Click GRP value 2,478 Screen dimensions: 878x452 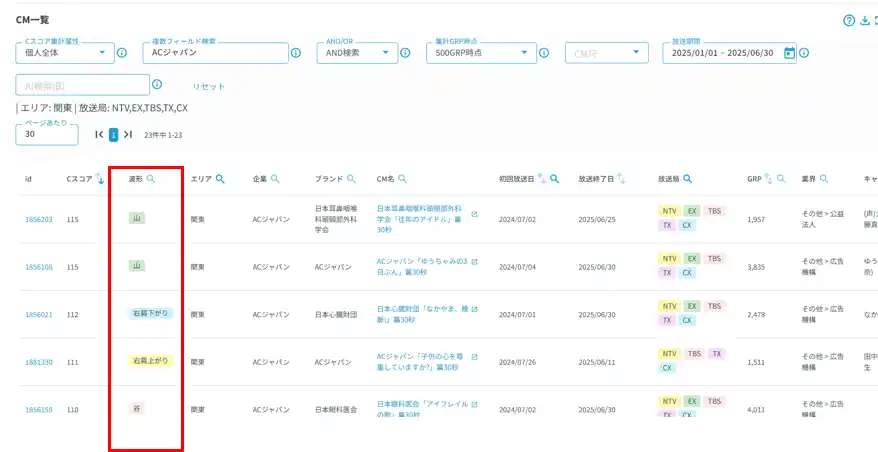click(x=756, y=314)
